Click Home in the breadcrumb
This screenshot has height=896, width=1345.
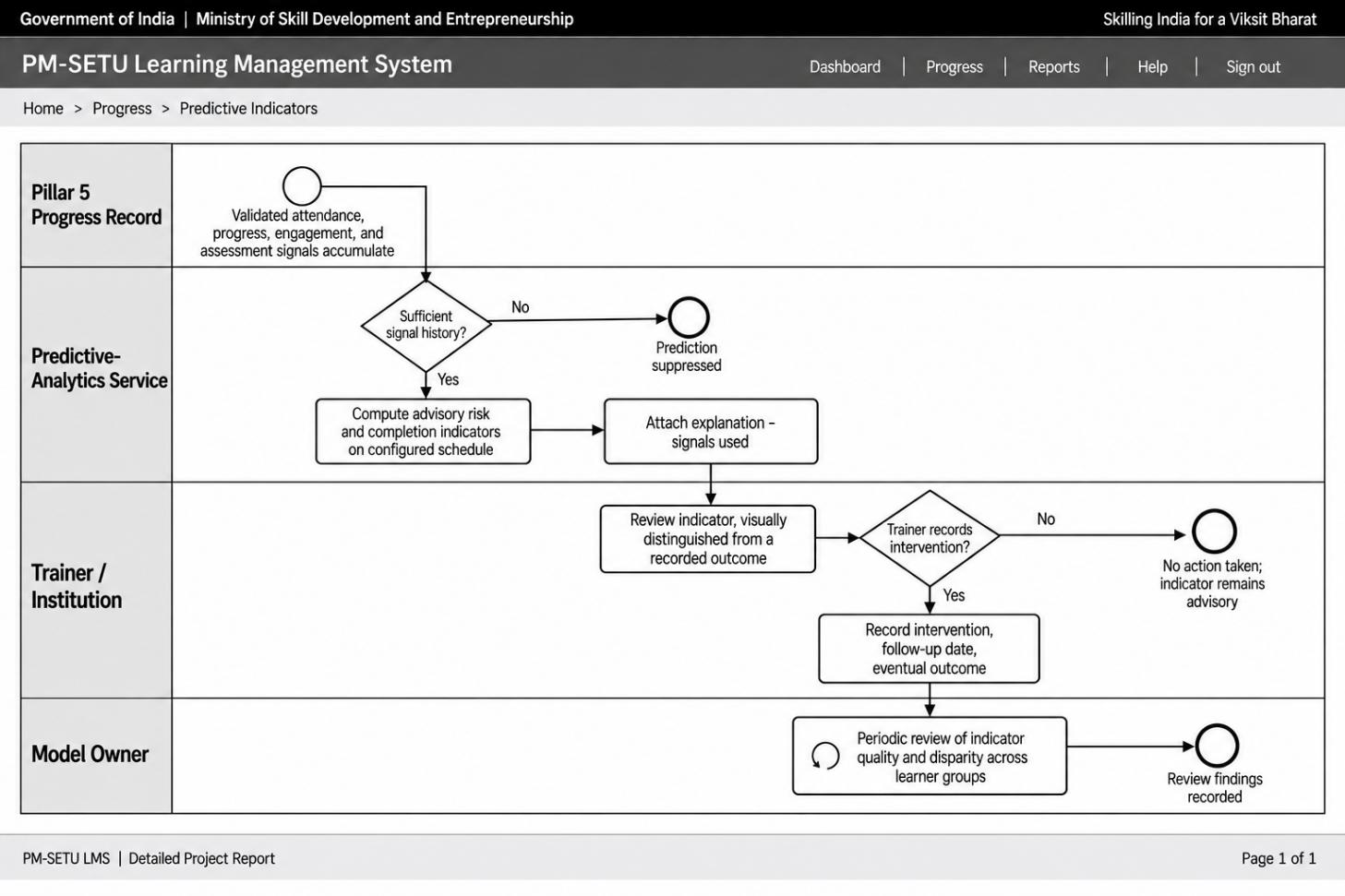43,108
